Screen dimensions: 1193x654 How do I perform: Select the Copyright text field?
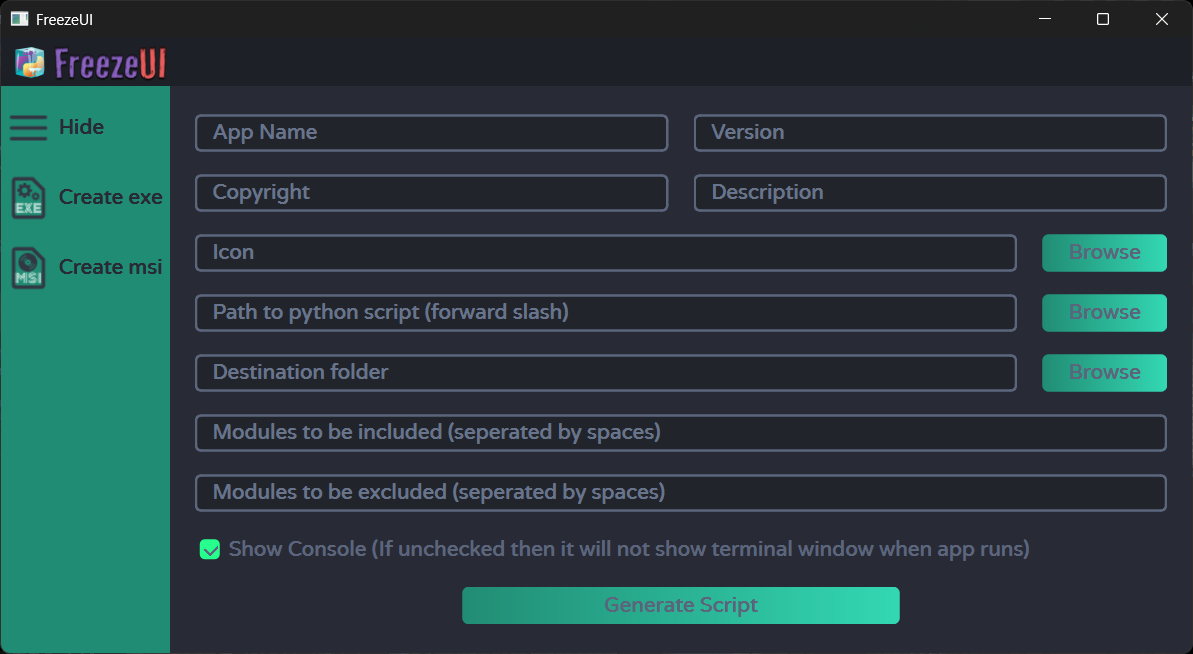pyautogui.click(x=431, y=193)
